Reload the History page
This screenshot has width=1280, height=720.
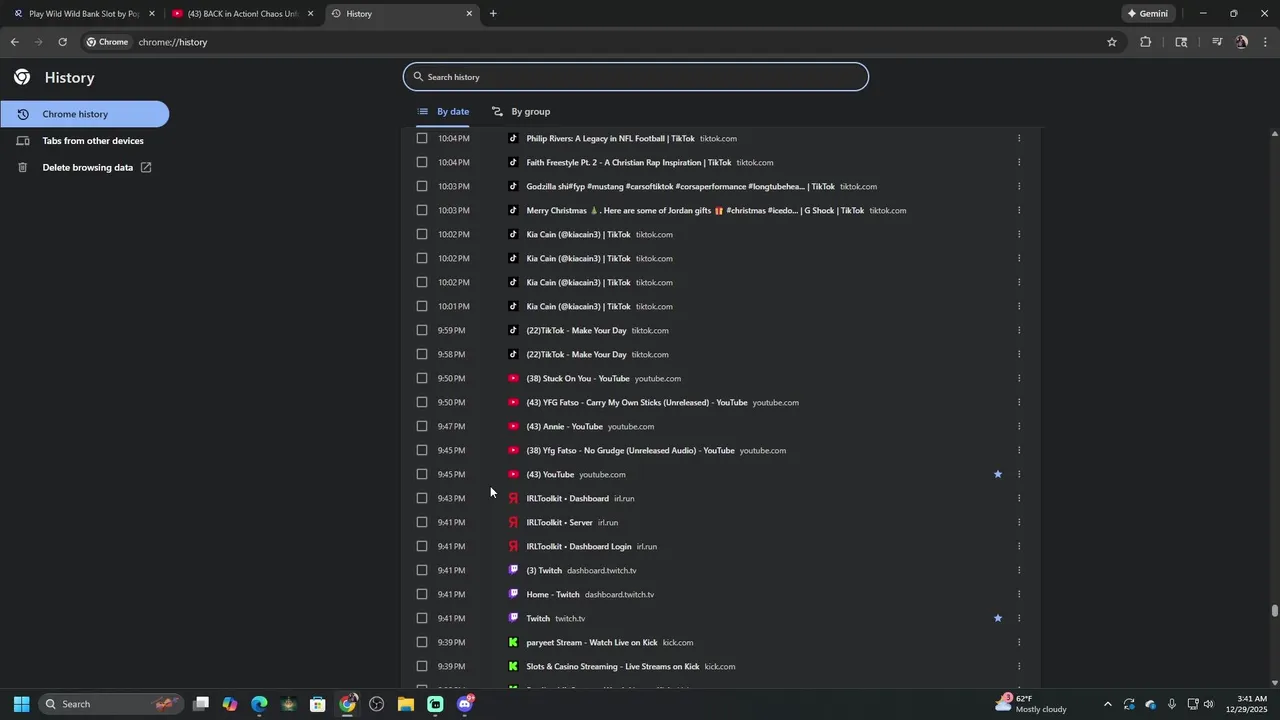[x=62, y=42]
